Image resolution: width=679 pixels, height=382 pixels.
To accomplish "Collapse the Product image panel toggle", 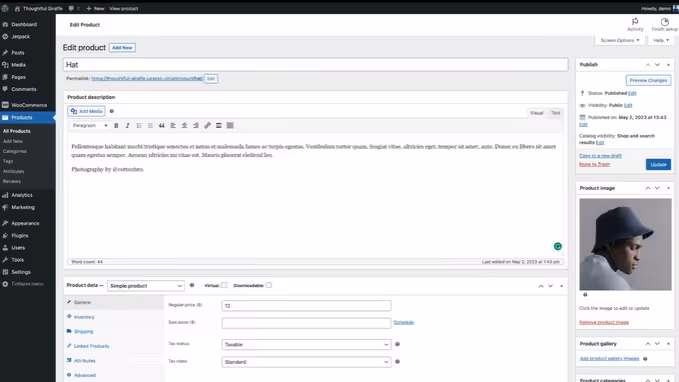I will 669,188.
